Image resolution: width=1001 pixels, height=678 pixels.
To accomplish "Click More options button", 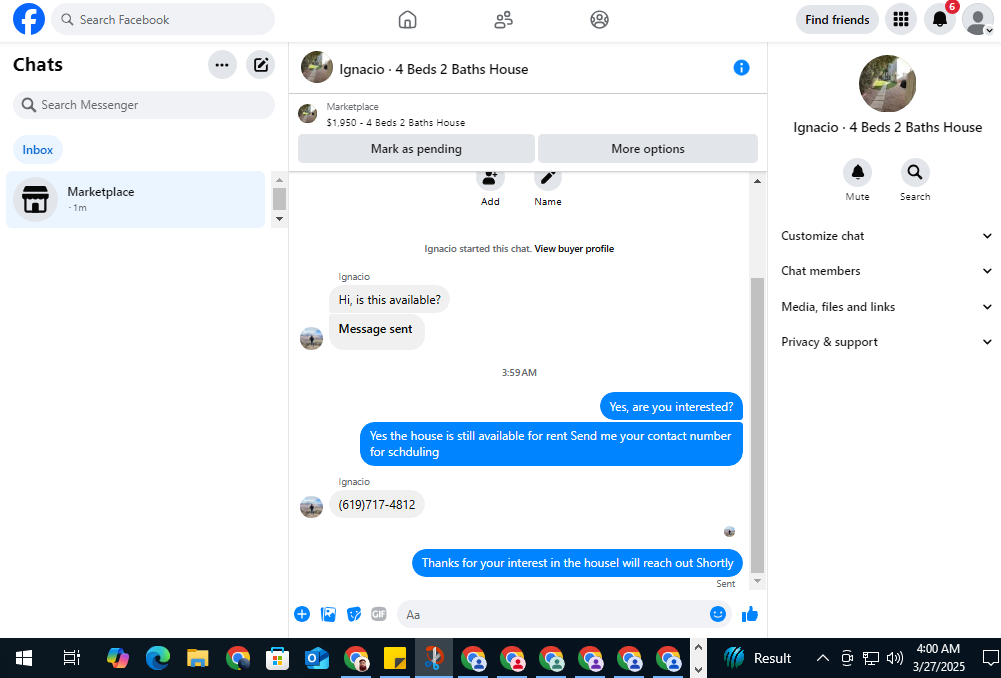I will click(x=647, y=149).
